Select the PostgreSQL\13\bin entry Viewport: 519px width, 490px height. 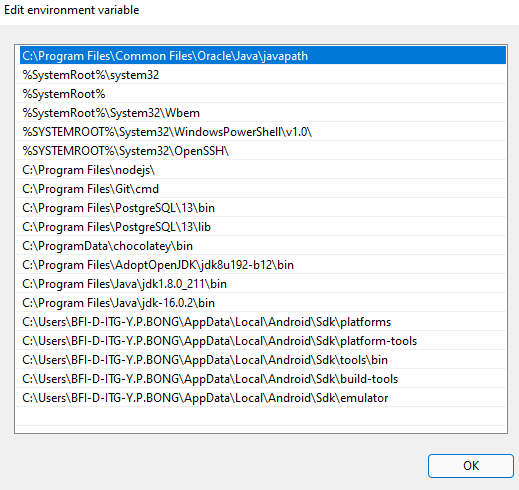tap(263, 208)
